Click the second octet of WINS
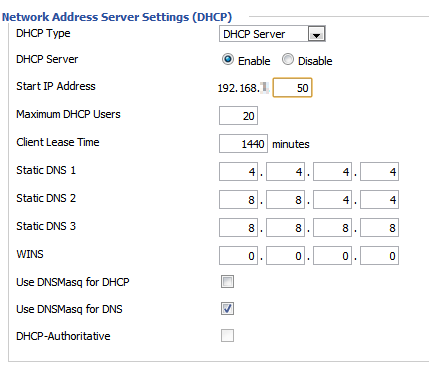 coord(285,256)
